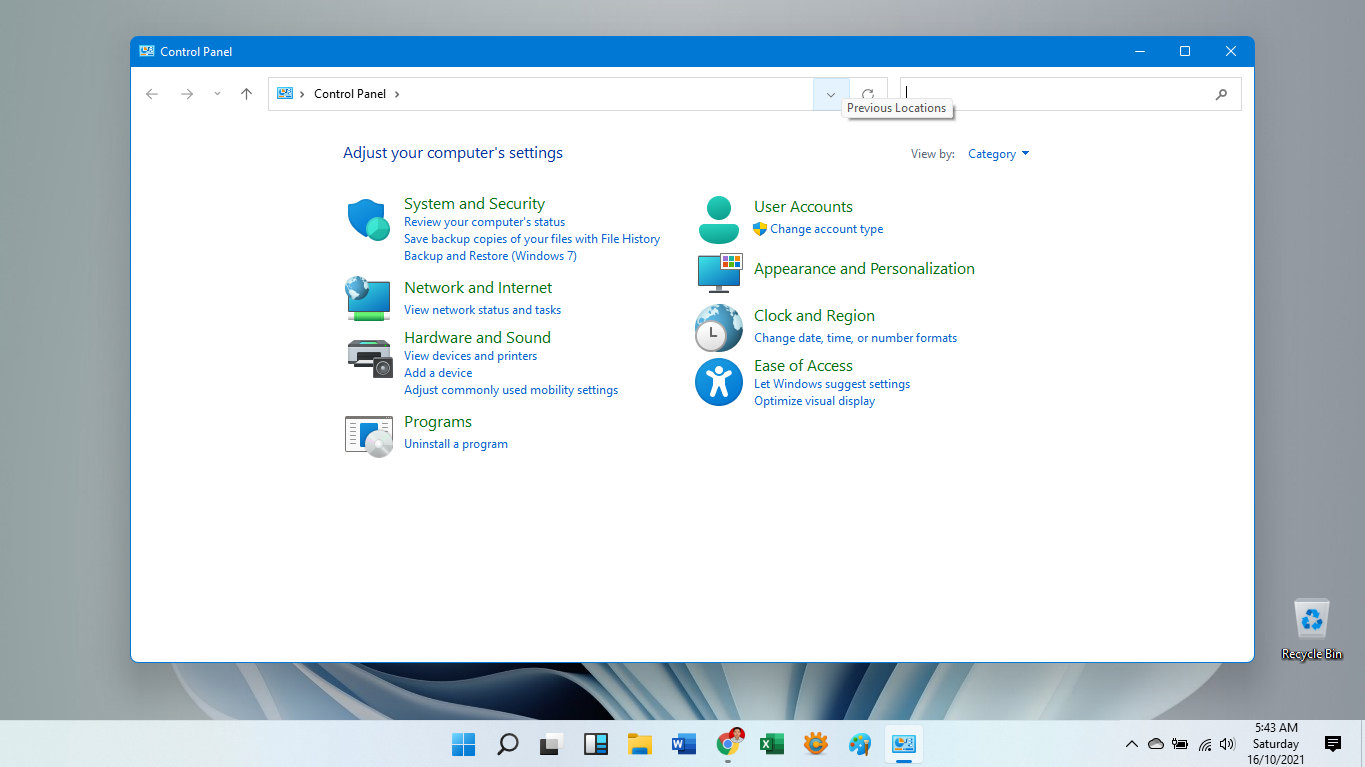
Task: Open the Windows Start menu on the taskbar
Action: point(463,744)
